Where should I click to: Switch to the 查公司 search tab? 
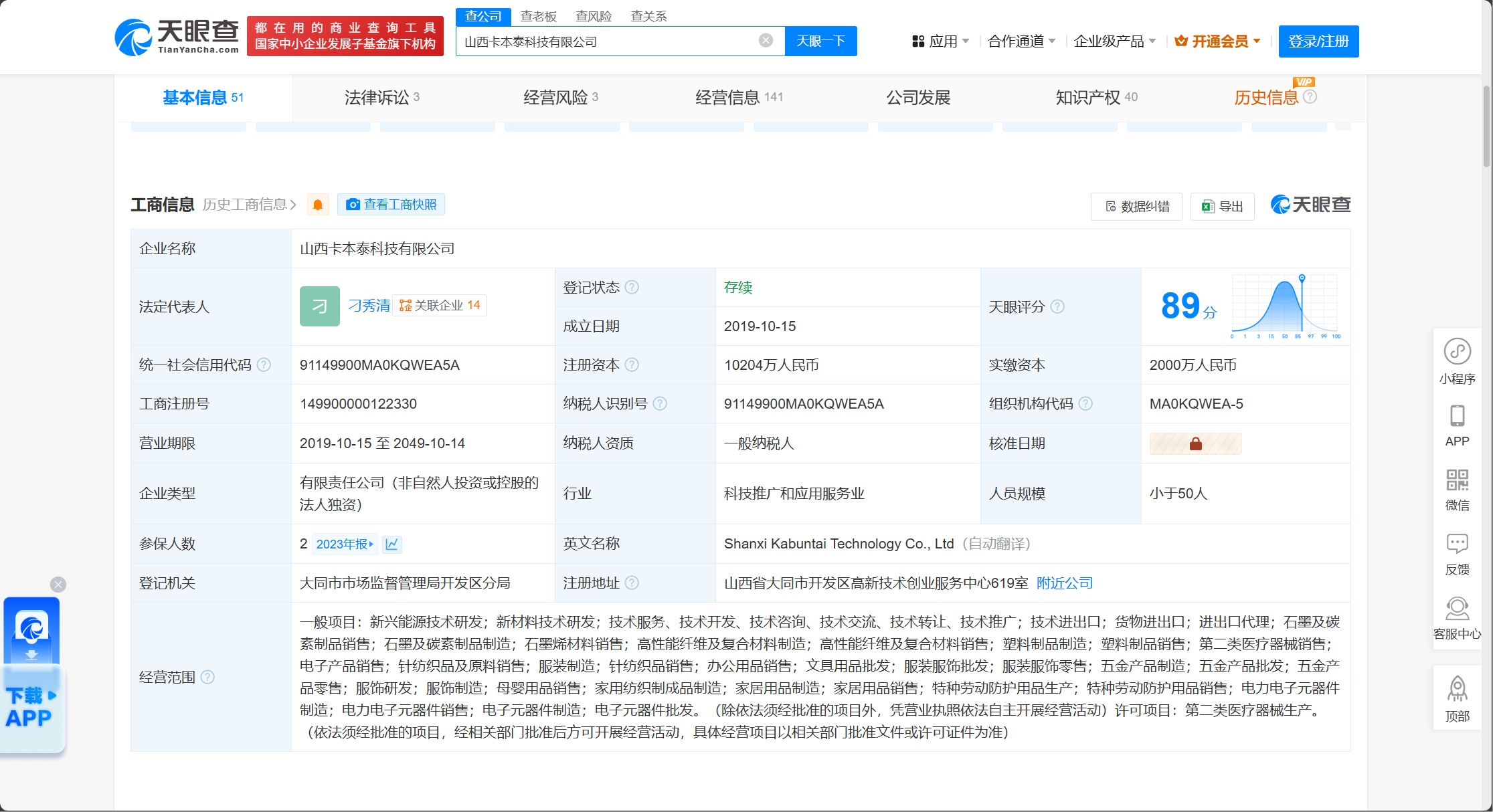(x=483, y=17)
